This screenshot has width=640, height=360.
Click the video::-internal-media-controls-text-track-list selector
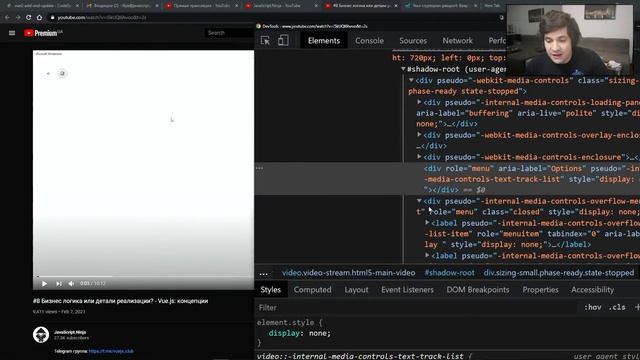(360, 356)
